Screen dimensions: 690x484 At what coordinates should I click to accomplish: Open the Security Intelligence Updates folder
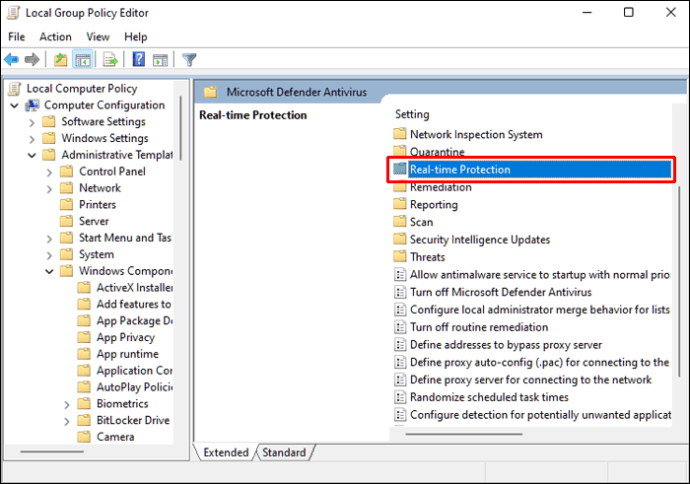[x=479, y=240]
